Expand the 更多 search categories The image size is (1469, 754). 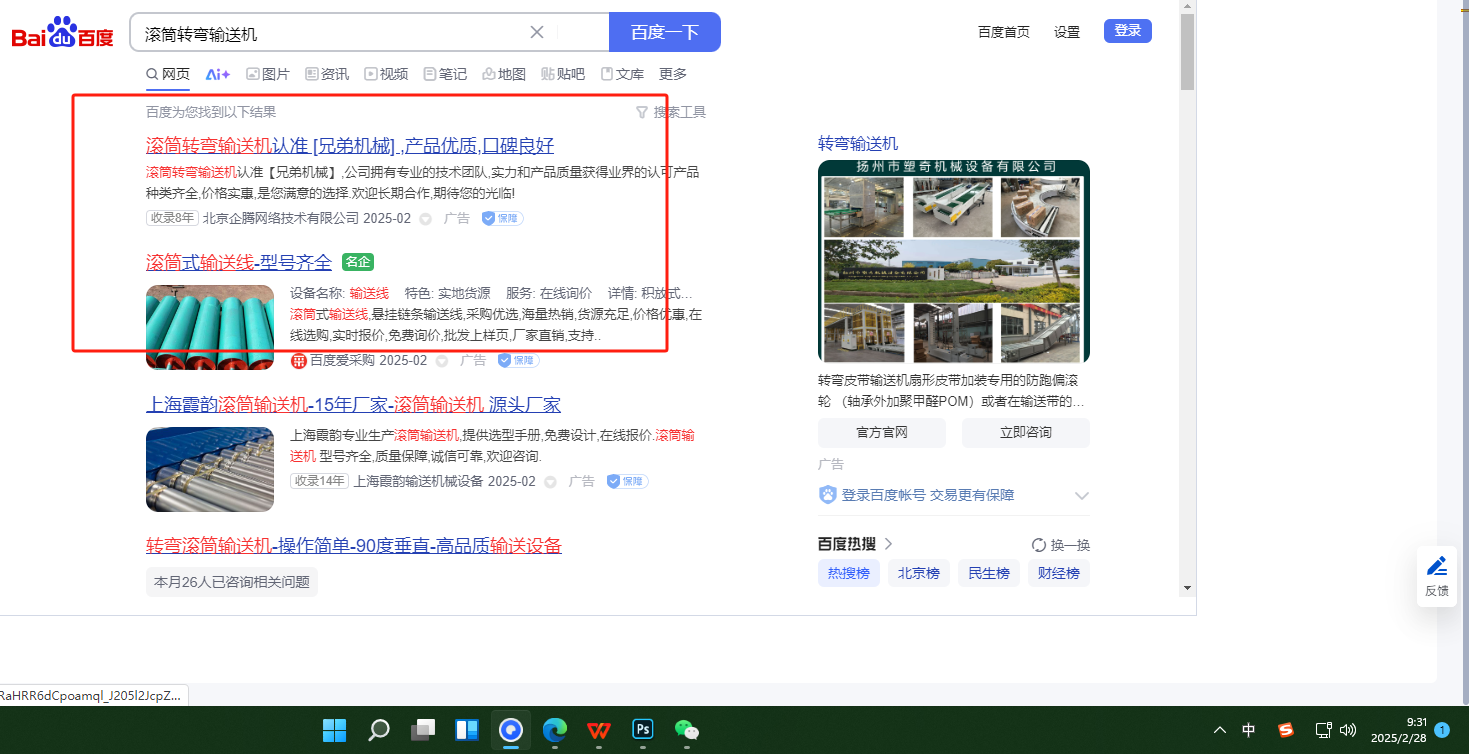coord(673,74)
